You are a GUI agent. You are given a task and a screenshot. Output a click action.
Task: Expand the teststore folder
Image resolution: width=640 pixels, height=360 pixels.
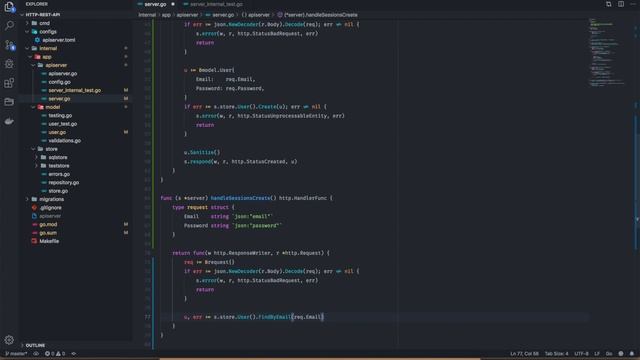[x=59, y=166]
